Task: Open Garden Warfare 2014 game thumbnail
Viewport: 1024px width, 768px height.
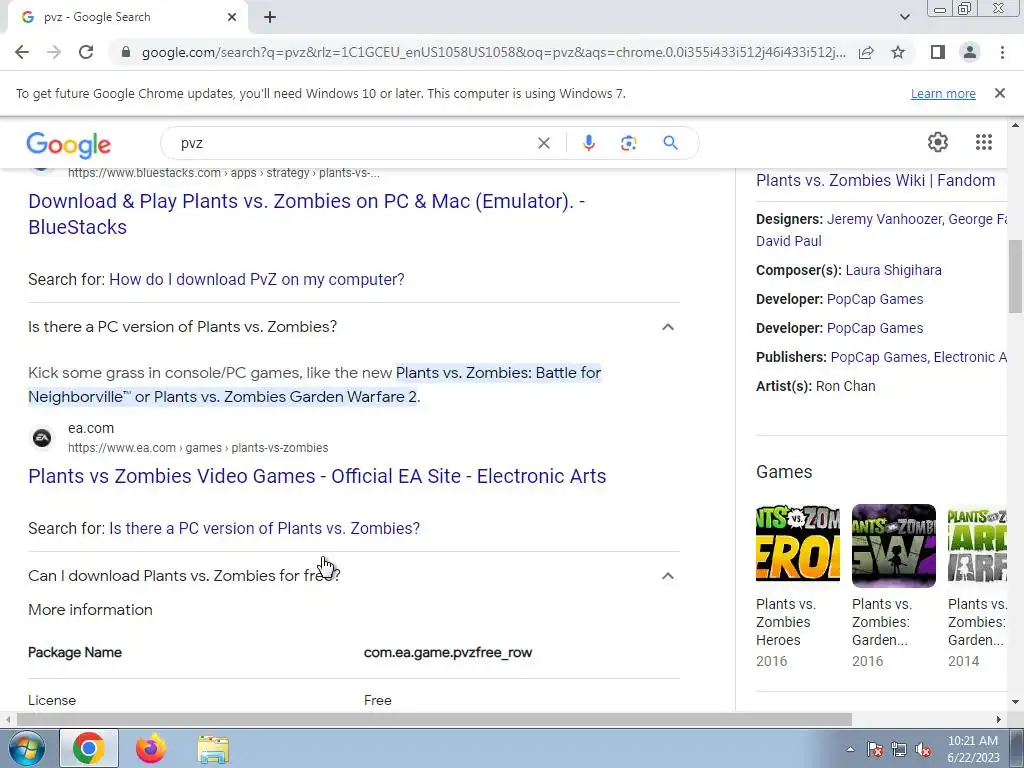Action: (977, 543)
